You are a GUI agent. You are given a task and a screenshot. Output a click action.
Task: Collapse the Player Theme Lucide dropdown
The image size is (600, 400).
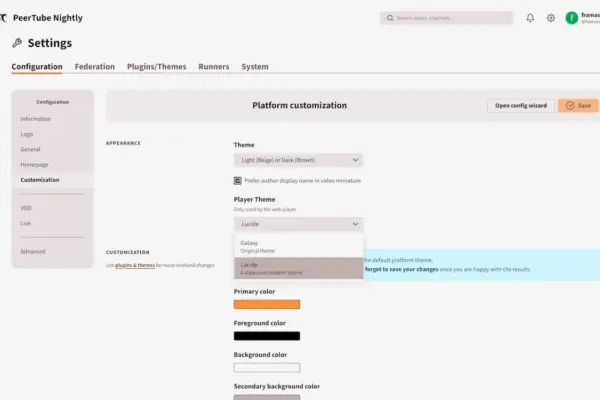(298, 224)
